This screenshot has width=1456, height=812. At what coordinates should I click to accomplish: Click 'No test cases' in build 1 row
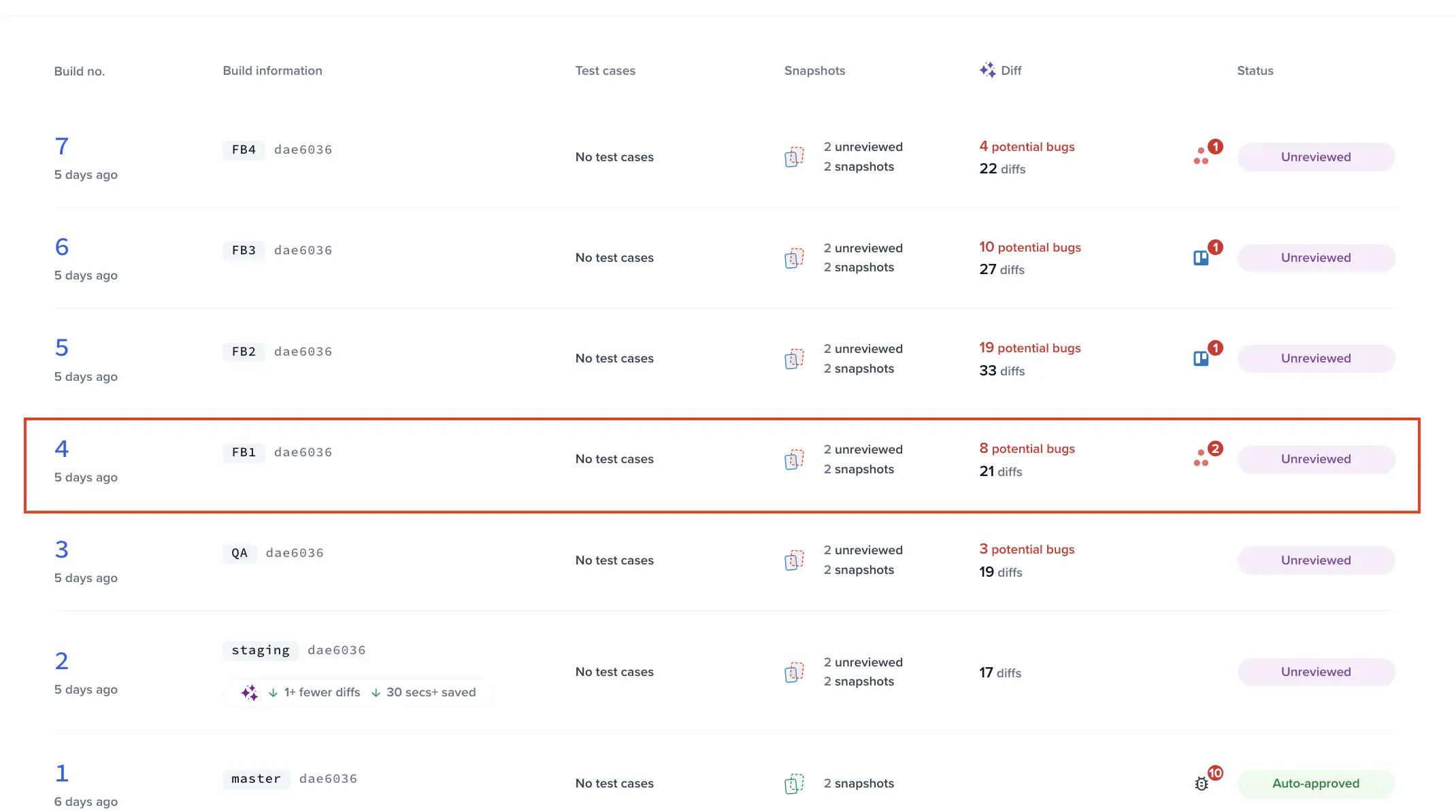[614, 783]
